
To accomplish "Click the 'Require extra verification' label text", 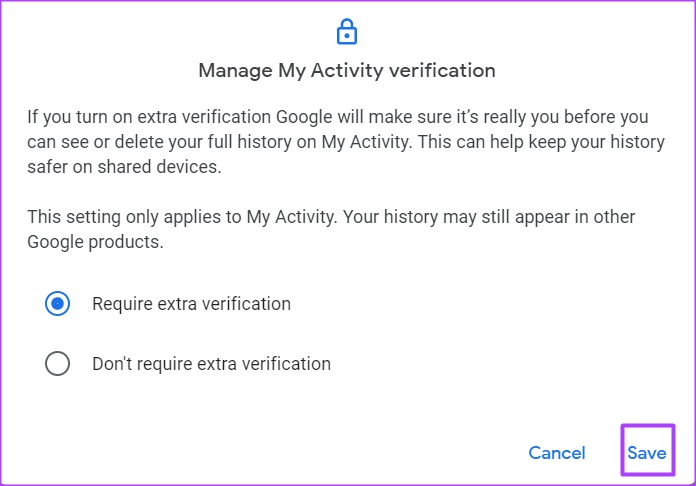I will 191,304.
